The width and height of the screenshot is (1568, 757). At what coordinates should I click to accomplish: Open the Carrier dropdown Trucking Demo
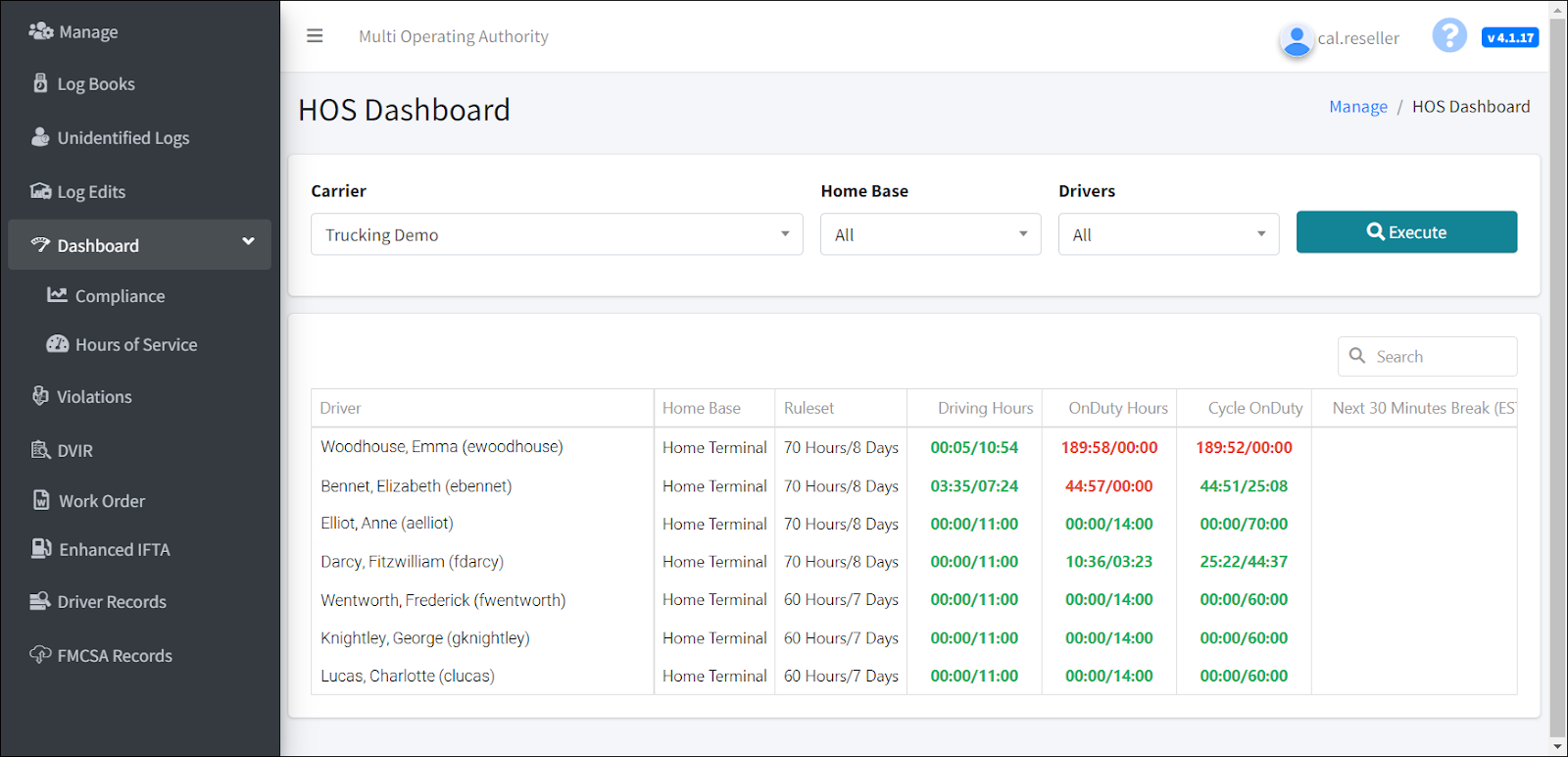click(x=557, y=234)
